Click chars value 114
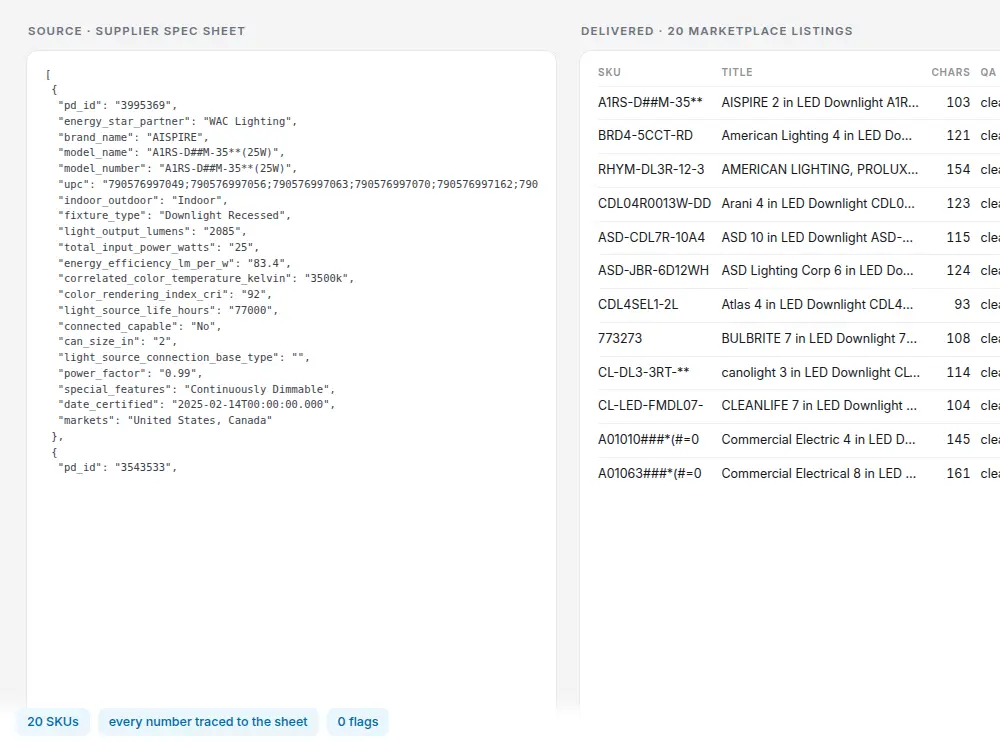1000x750 pixels. click(x=958, y=372)
